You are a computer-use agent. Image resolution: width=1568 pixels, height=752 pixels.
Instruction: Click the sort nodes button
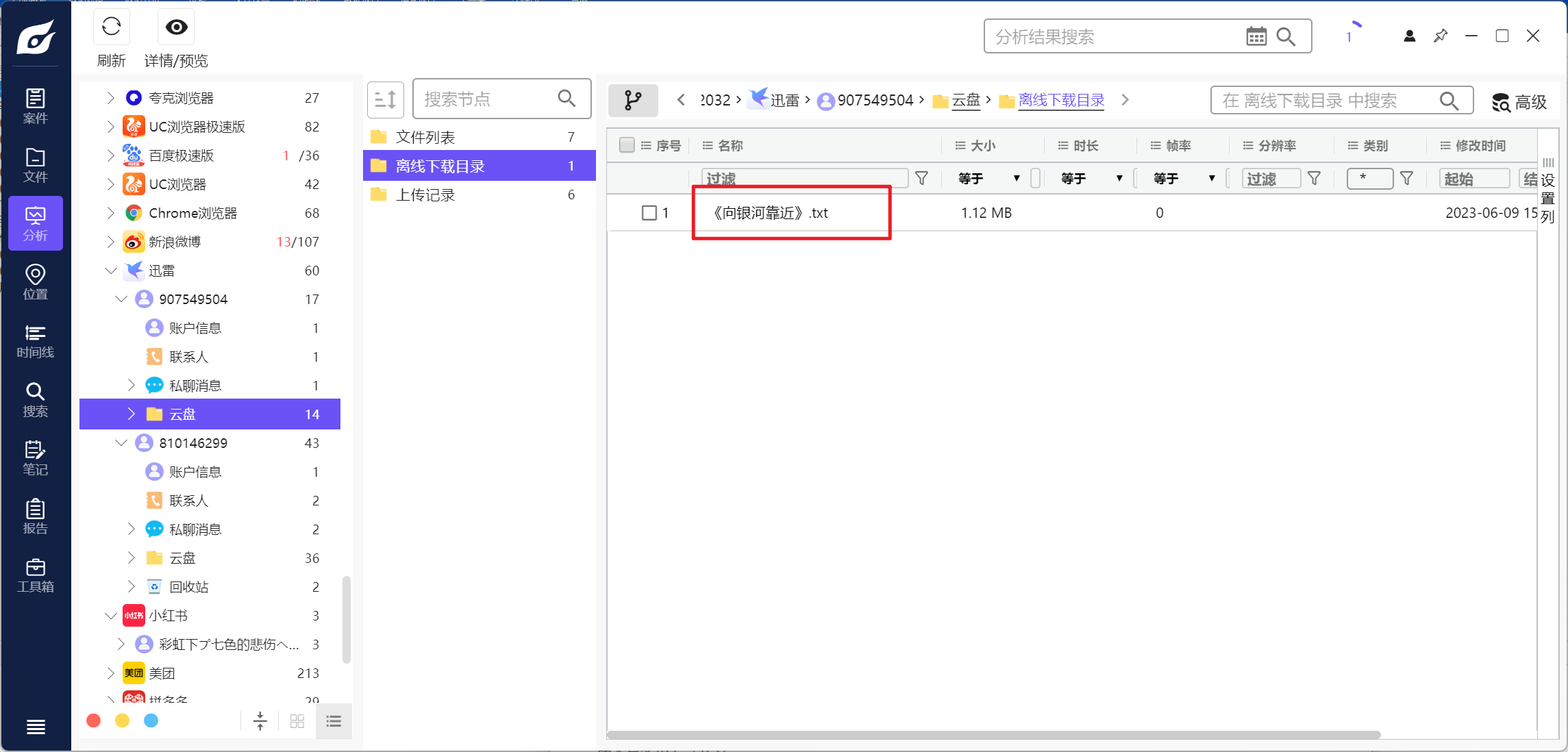tap(386, 100)
